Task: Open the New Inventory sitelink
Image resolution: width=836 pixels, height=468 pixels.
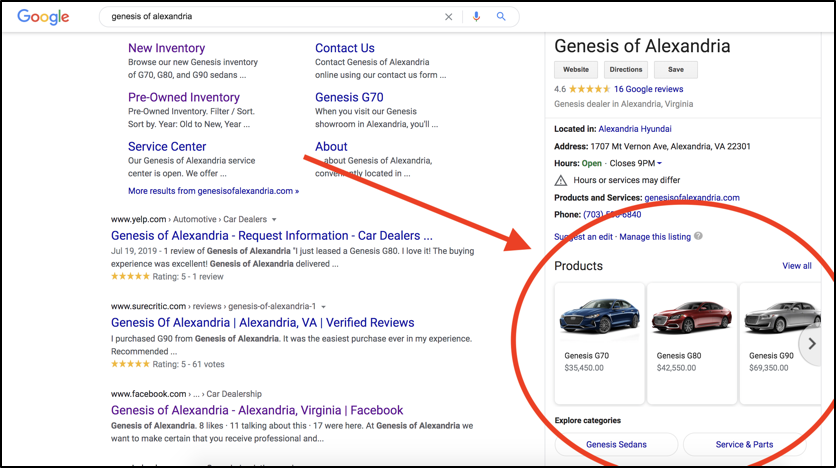Action: pos(166,48)
